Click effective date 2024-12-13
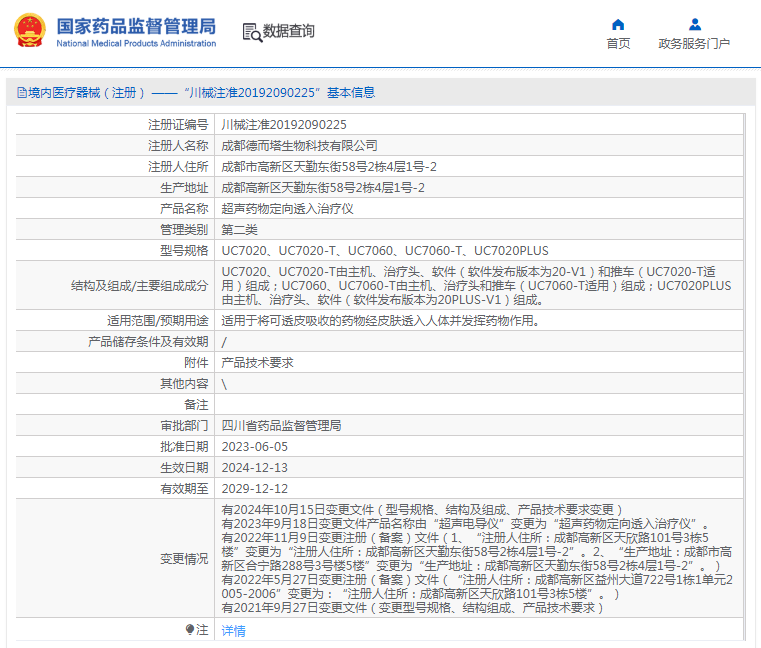This screenshot has width=761, height=648. click(x=255, y=467)
